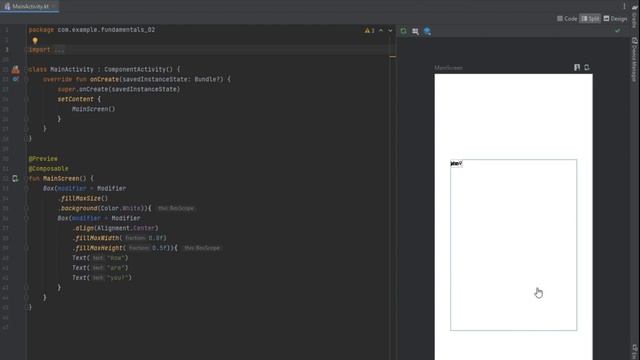640x360 pixels.
Task: Go to previous highlighted problem arrow
Action: click(381, 31)
